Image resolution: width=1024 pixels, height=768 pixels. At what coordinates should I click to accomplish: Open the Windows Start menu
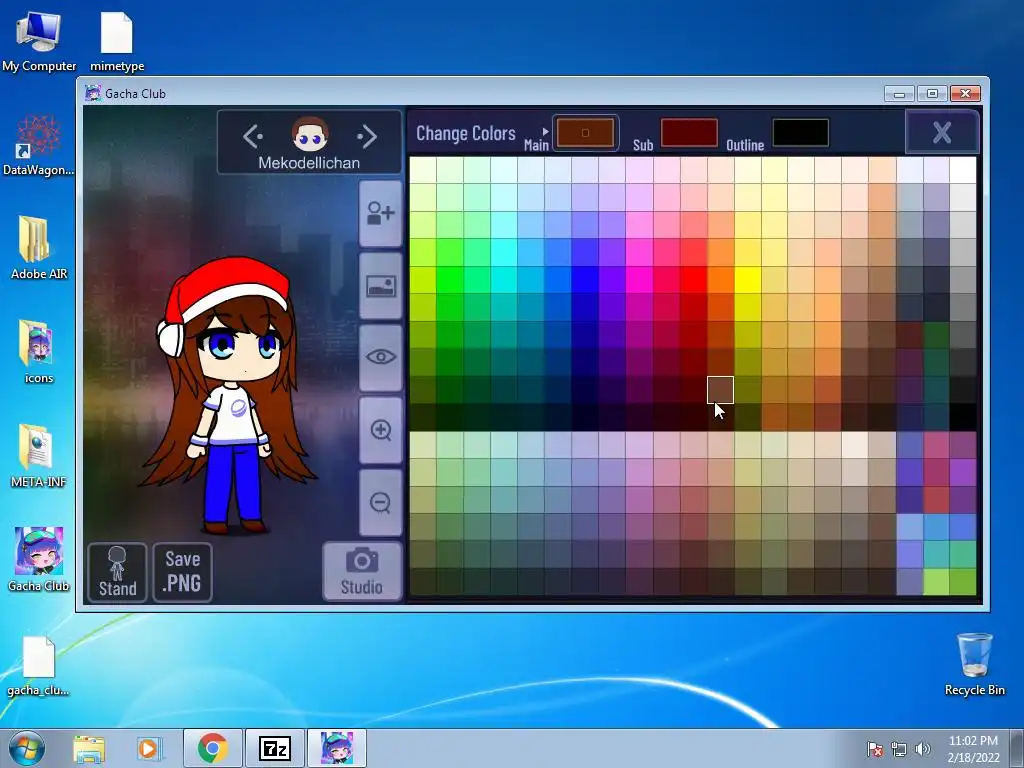(x=27, y=748)
